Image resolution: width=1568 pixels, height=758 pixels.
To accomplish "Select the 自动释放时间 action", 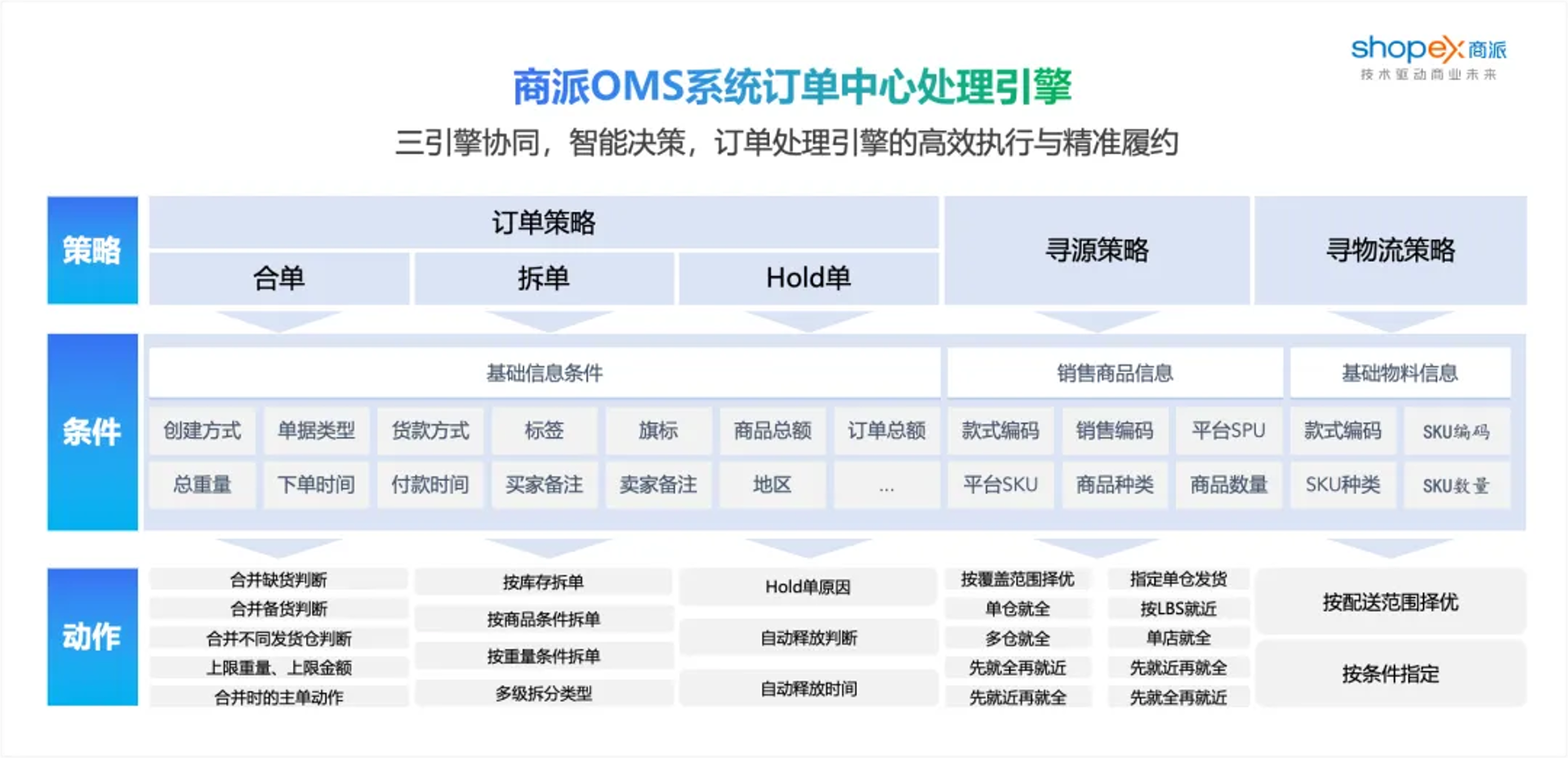I will [x=808, y=689].
